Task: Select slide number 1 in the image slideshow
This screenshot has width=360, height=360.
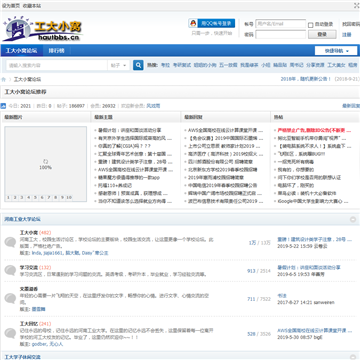Action: click(8, 198)
